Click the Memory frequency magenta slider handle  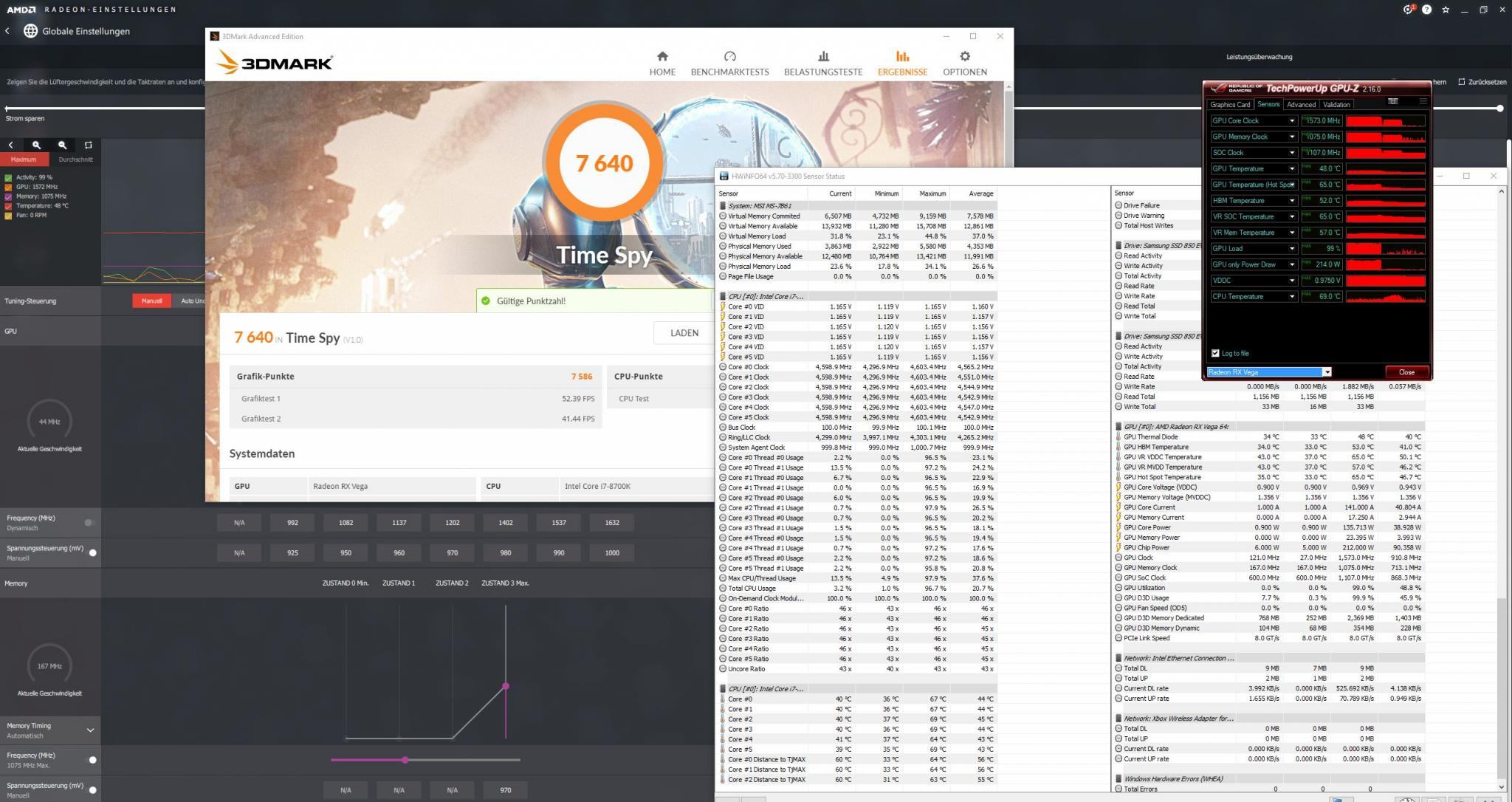tap(405, 760)
